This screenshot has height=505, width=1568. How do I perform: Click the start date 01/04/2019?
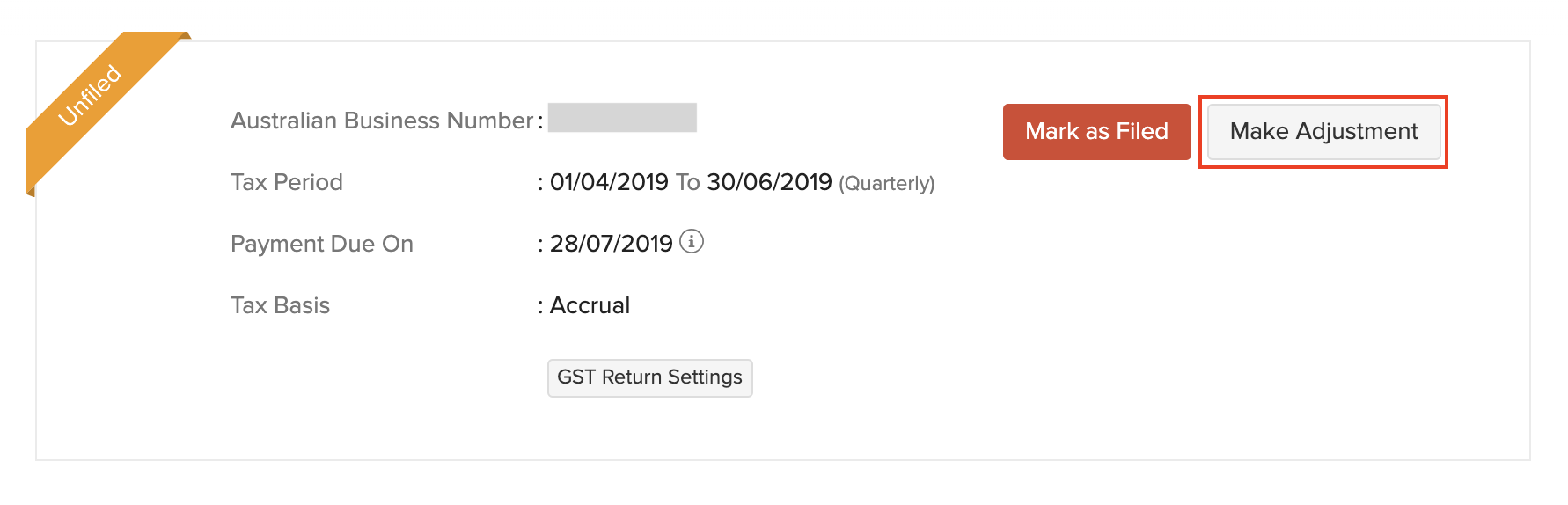(x=609, y=182)
